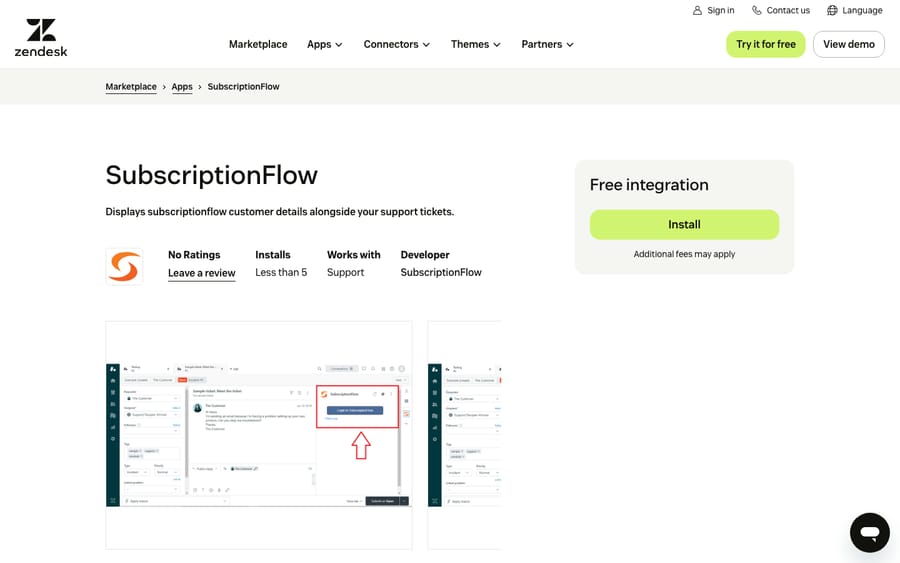Click 'Additional fees may apply' text

click(x=684, y=254)
